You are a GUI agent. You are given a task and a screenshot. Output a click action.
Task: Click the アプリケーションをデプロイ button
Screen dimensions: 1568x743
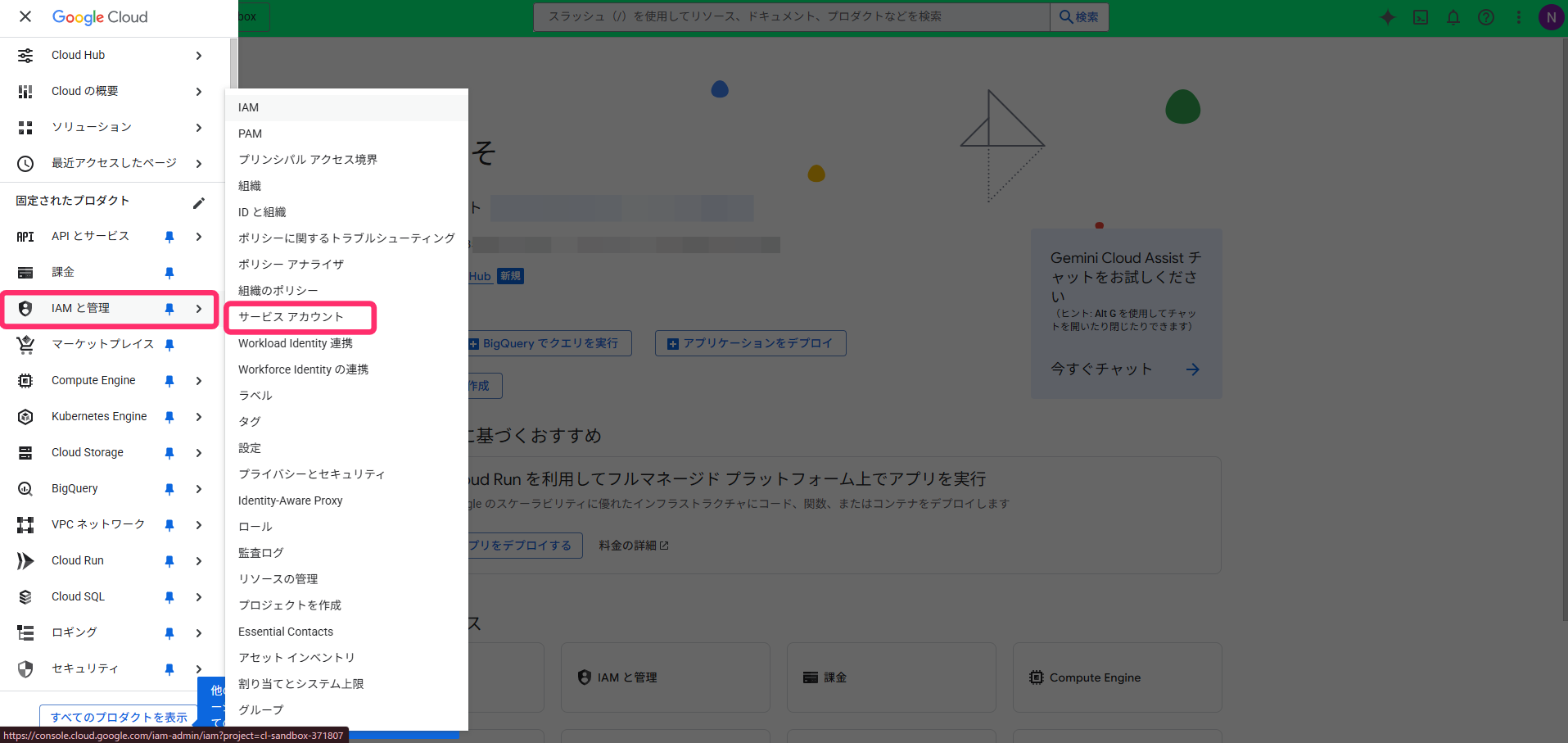coord(750,343)
